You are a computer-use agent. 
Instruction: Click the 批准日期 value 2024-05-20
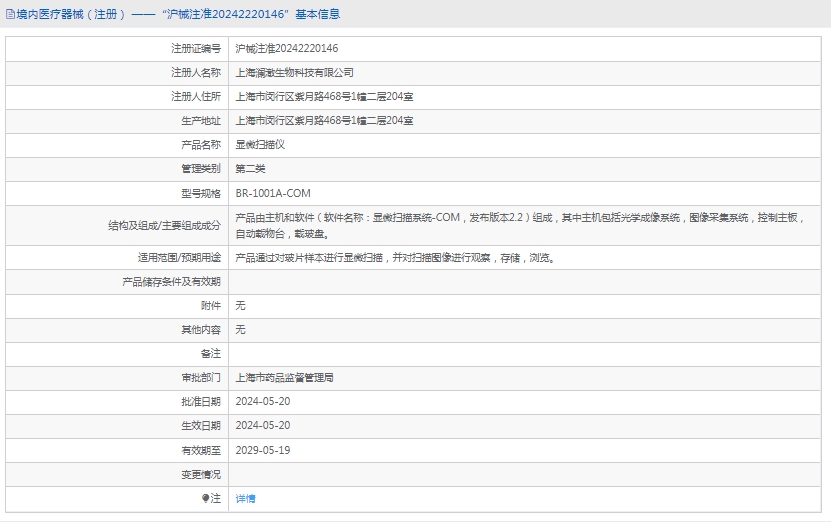click(x=262, y=402)
